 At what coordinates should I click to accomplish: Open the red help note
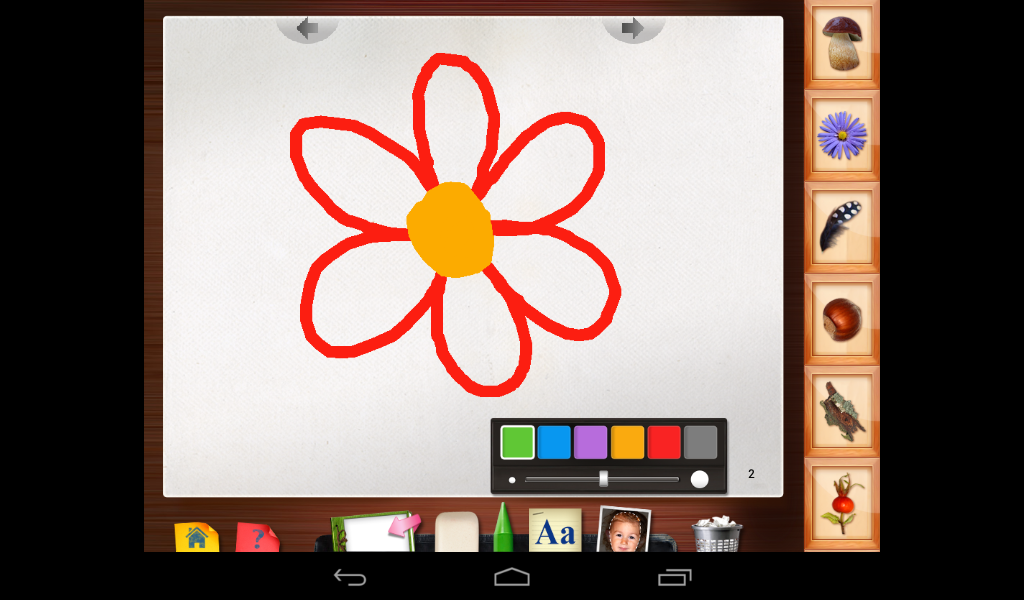[x=257, y=537]
